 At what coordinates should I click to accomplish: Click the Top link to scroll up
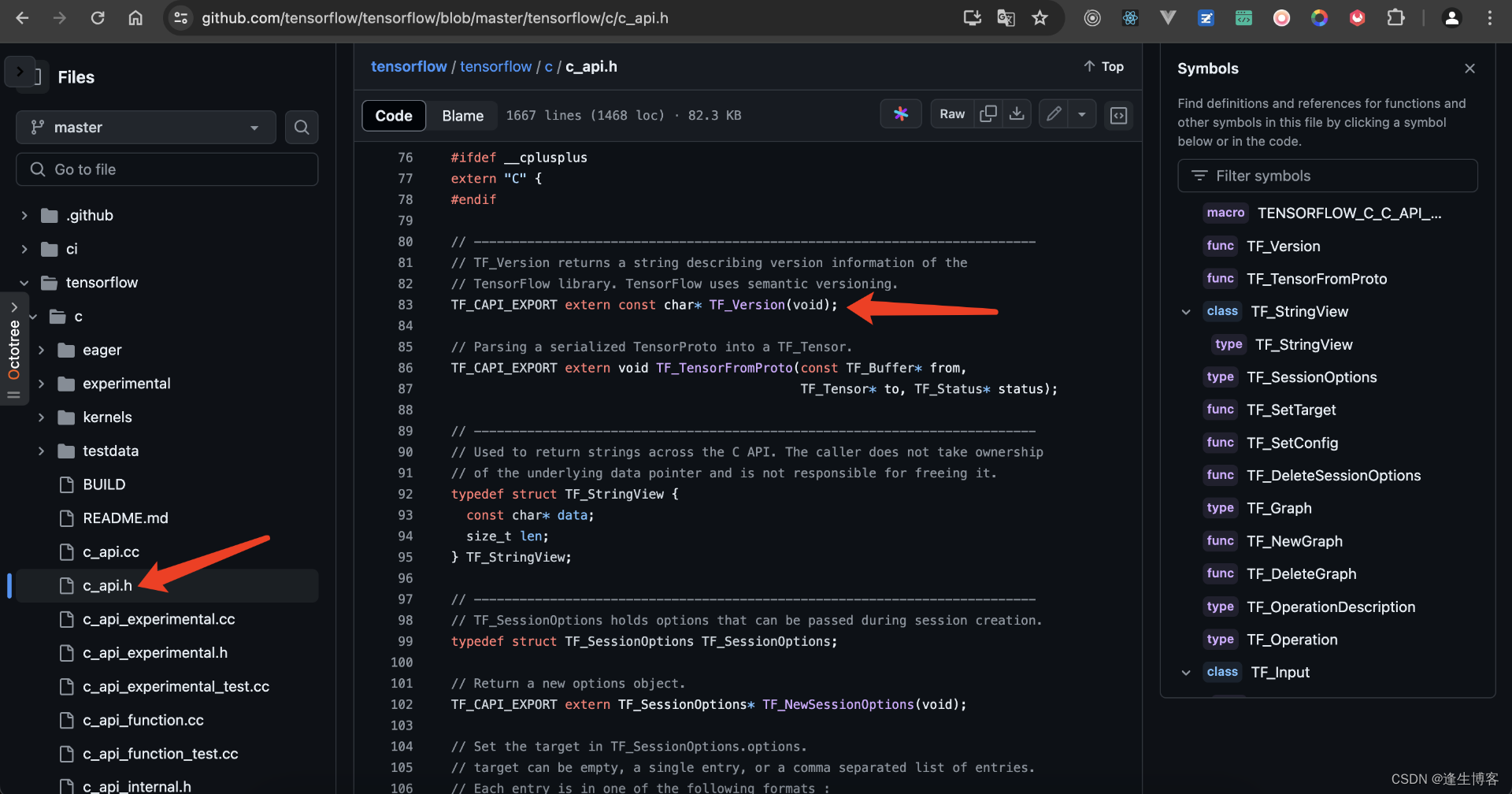[1104, 66]
